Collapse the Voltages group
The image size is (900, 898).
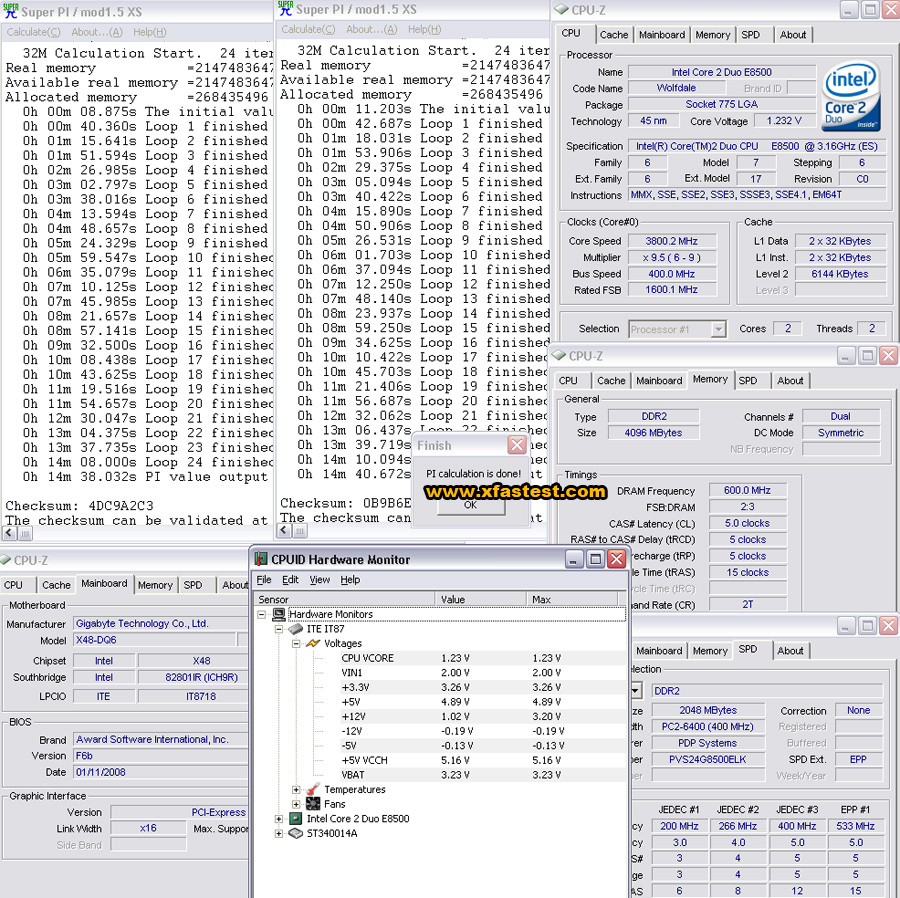click(296, 643)
